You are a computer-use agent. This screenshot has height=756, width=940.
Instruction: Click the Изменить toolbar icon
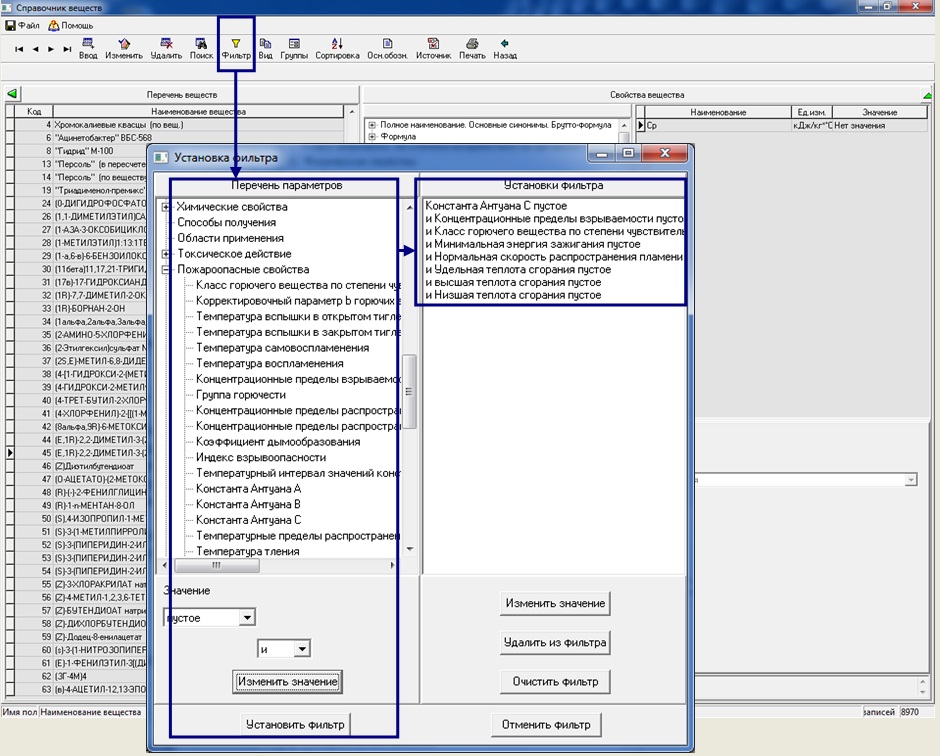124,45
